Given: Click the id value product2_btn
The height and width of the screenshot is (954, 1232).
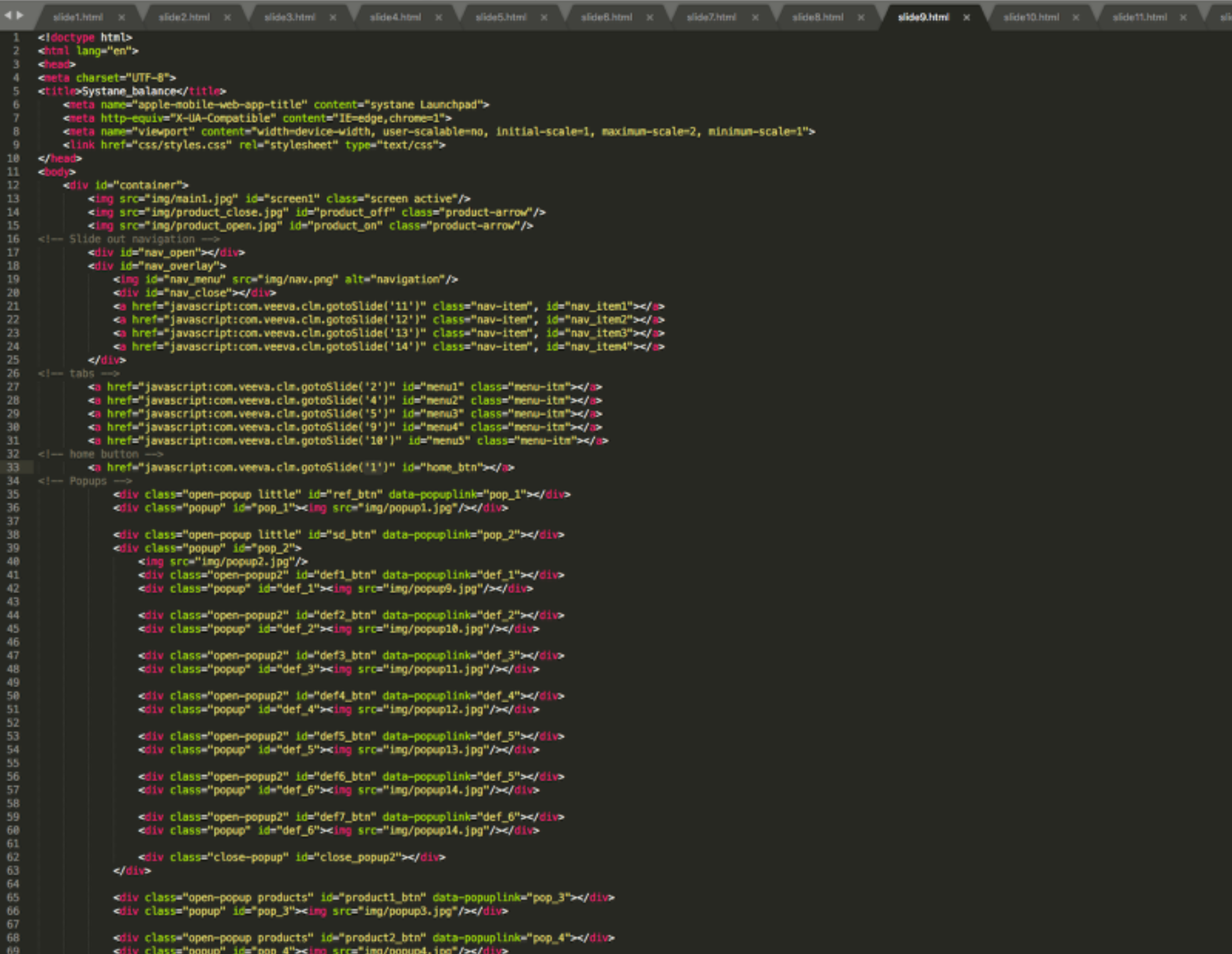Looking at the screenshot, I should (383, 938).
